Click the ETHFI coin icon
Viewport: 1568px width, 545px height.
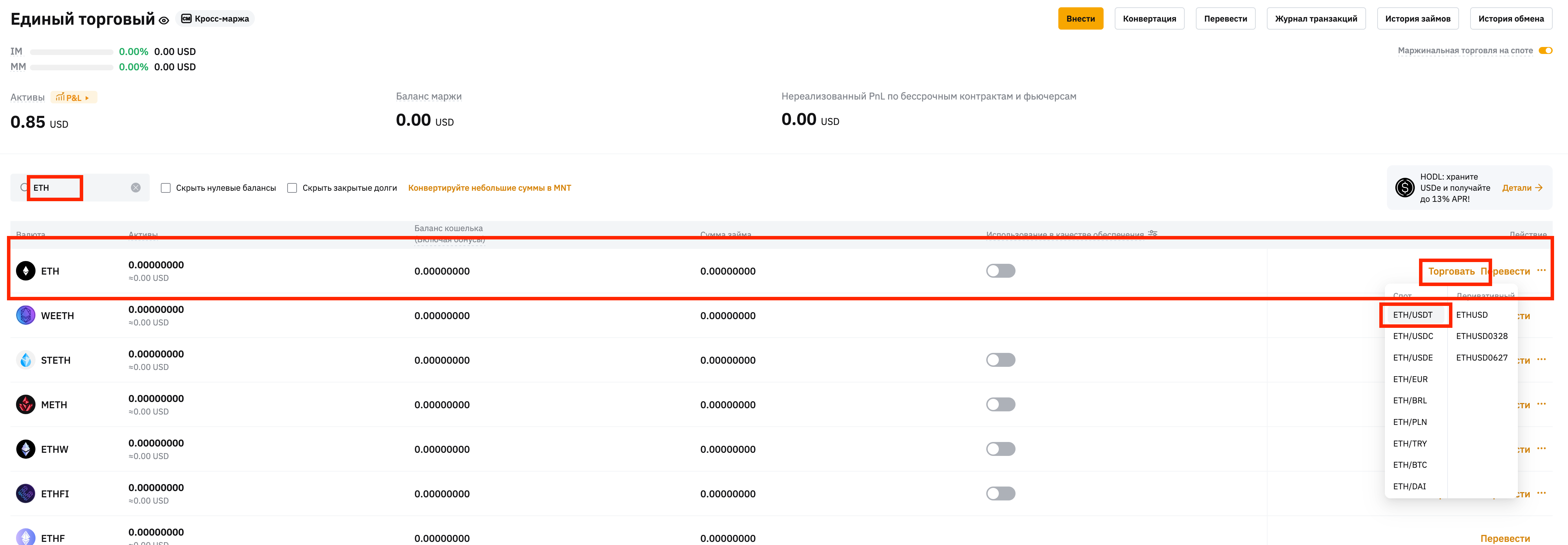pos(25,493)
